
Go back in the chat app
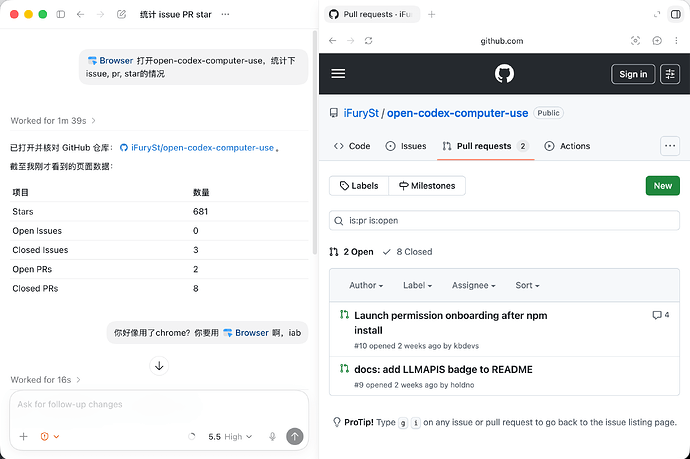click(81, 15)
